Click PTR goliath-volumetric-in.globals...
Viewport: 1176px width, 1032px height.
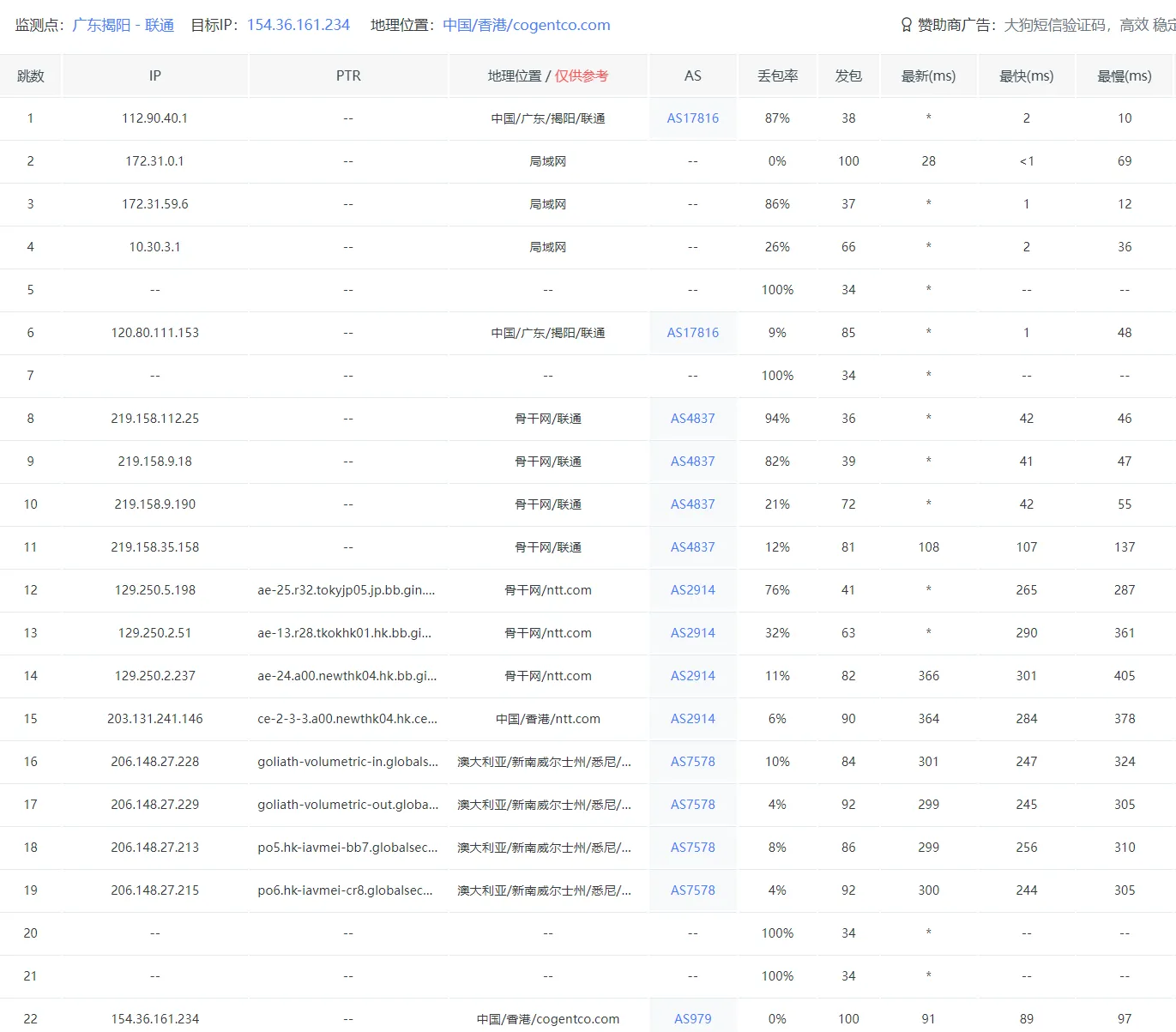click(347, 762)
